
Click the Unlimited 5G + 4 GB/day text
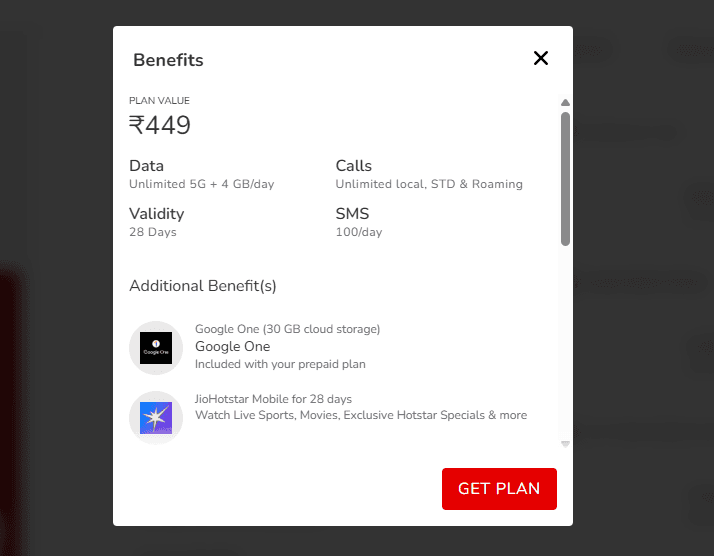tap(201, 184)
